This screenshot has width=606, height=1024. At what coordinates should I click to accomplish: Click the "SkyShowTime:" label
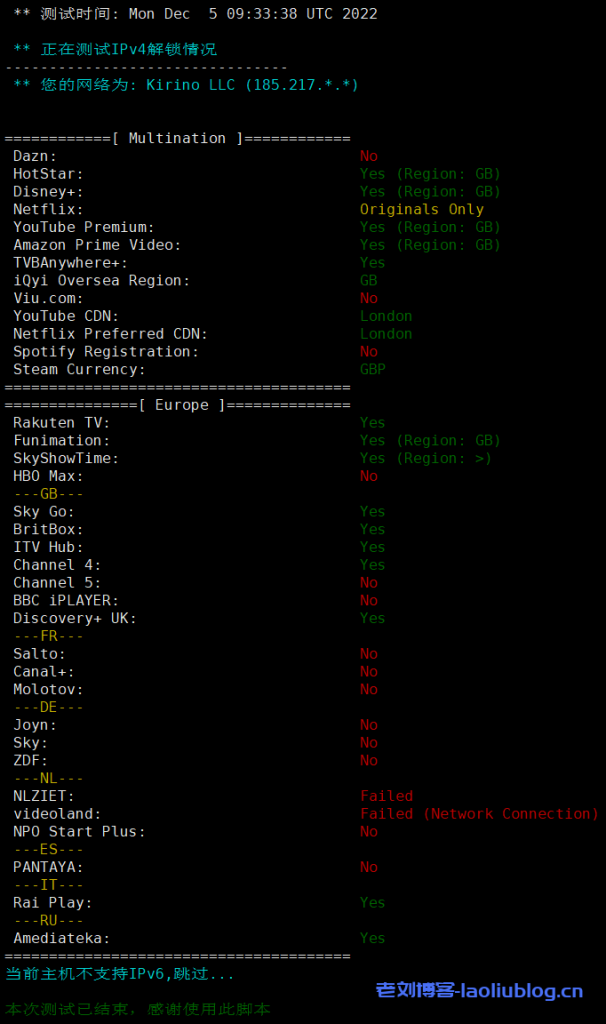[66, 458]
